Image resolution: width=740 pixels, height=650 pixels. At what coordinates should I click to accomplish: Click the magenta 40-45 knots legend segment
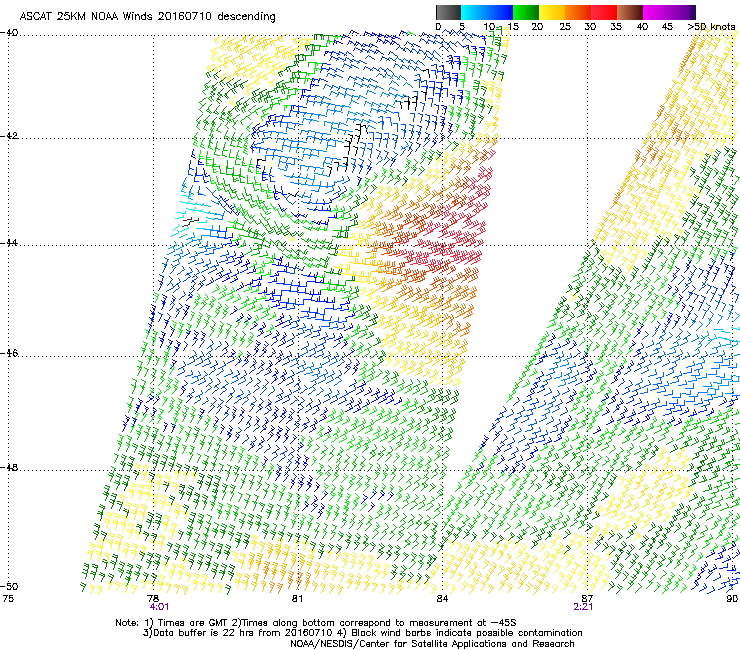[x=656, y=12]
